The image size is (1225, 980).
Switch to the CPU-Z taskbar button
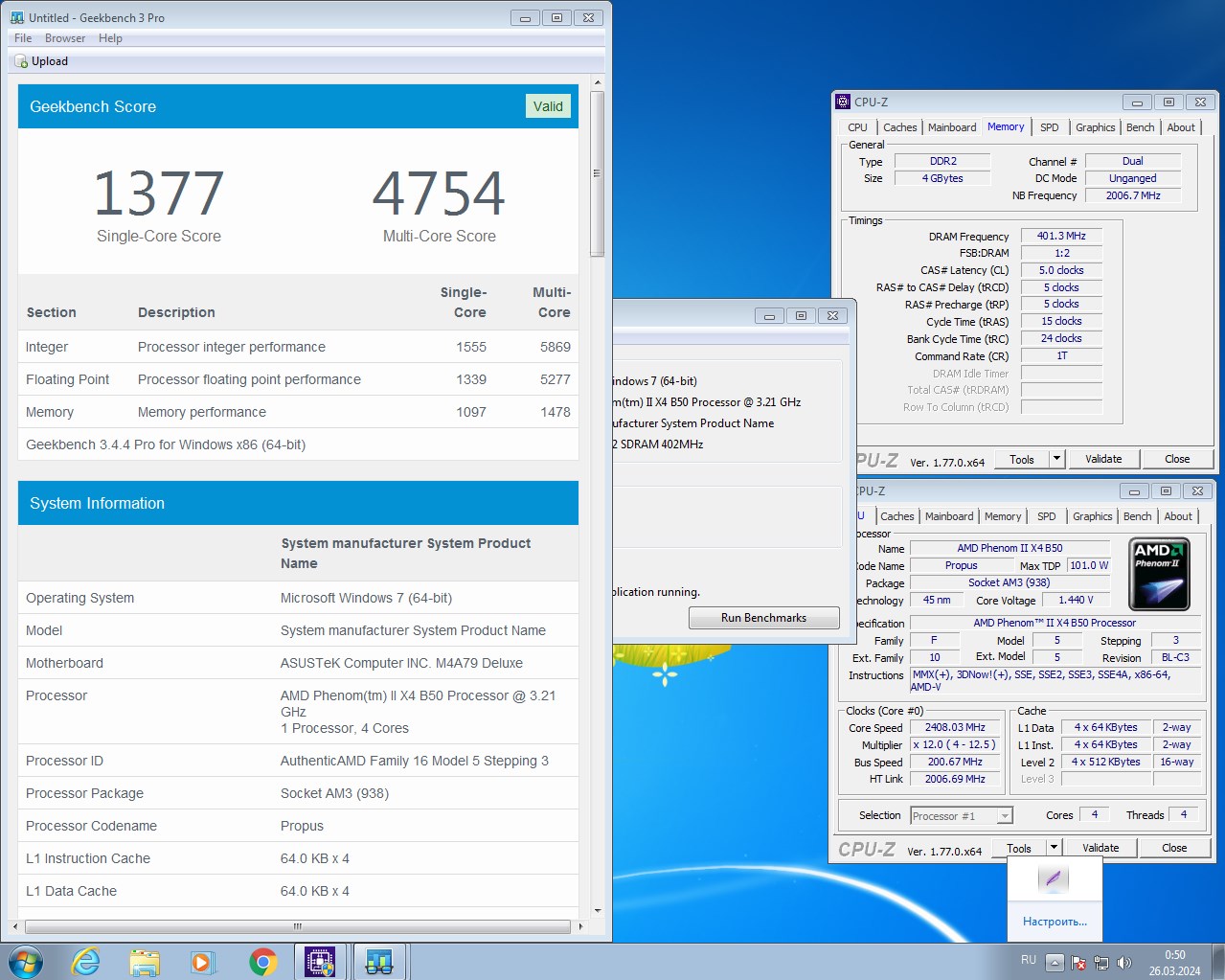pyautogui.click(x=320, y=962)
